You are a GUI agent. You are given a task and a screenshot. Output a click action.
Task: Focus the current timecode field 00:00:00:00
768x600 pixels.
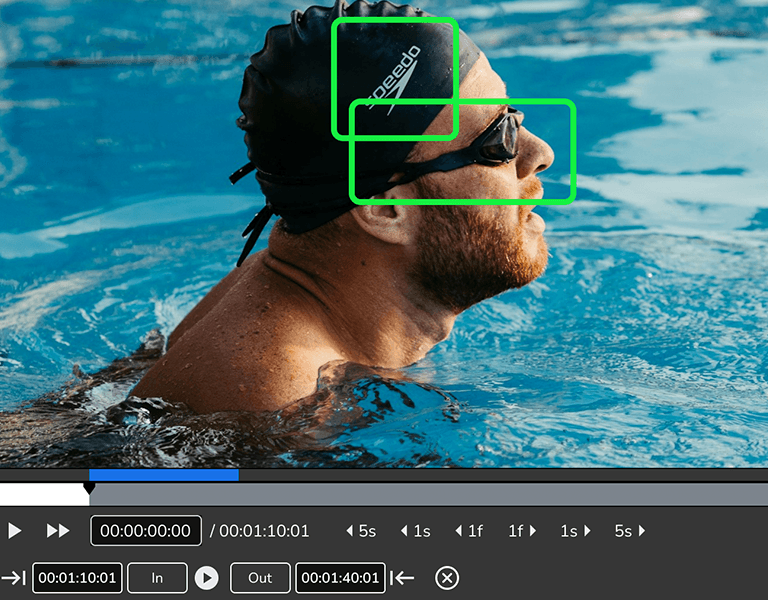point(146,531)
